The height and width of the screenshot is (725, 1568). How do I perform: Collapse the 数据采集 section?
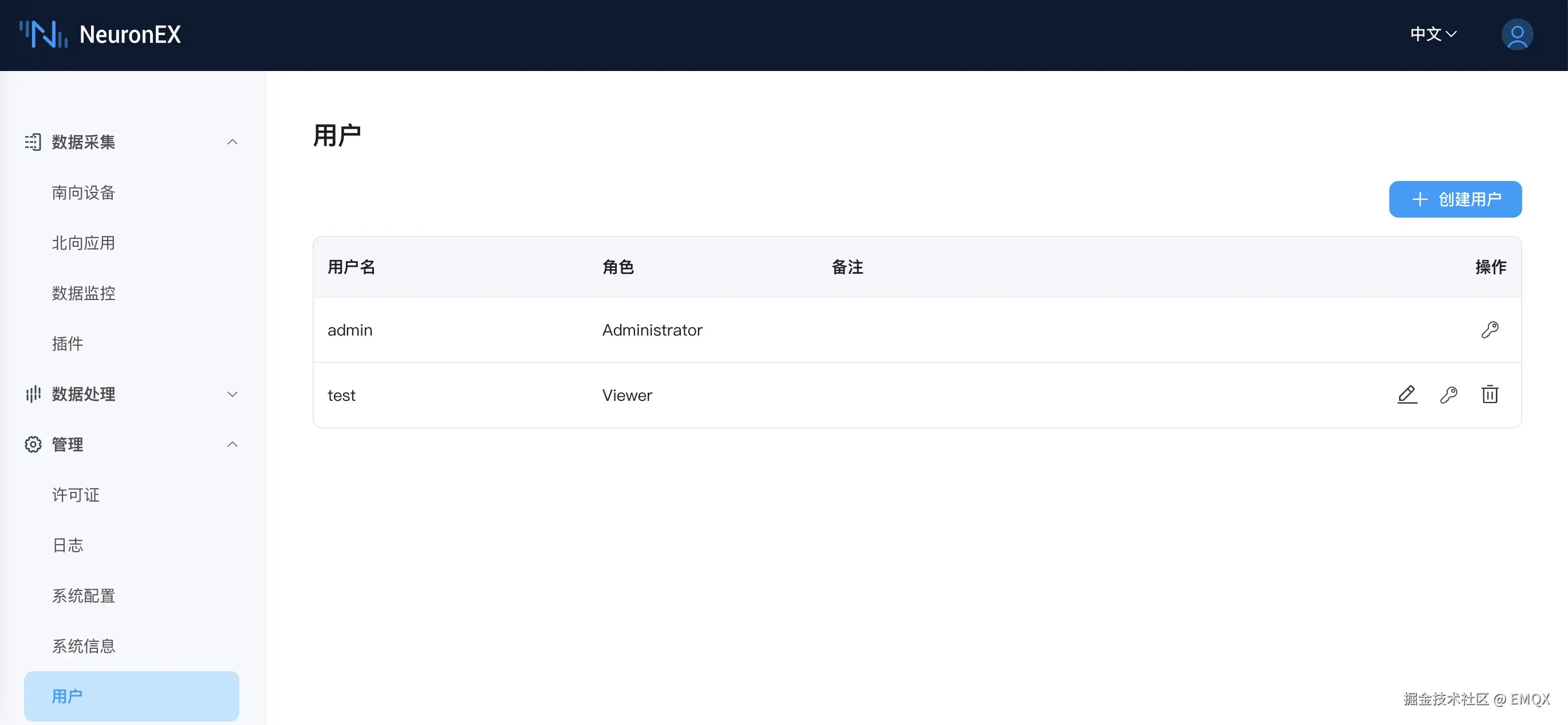coord(232,142)
